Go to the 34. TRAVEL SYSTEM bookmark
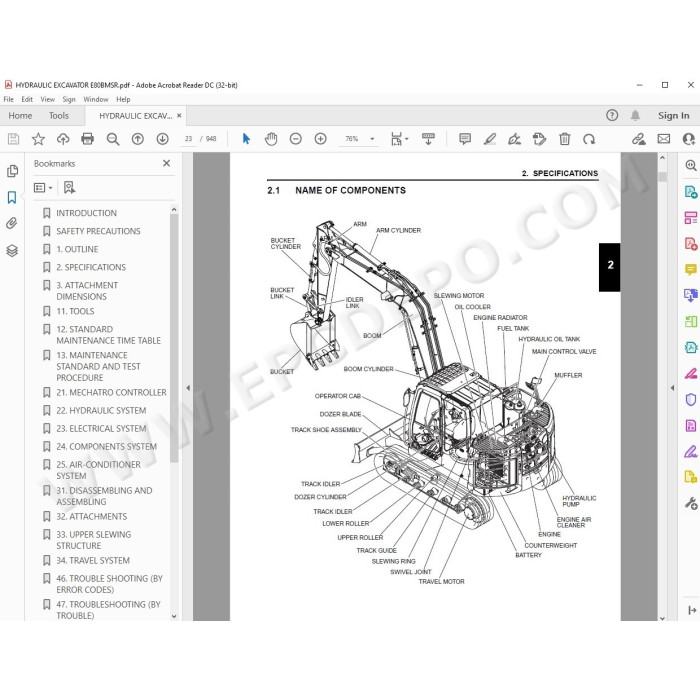This screenshot has height=700, width=700. [93, 561]
